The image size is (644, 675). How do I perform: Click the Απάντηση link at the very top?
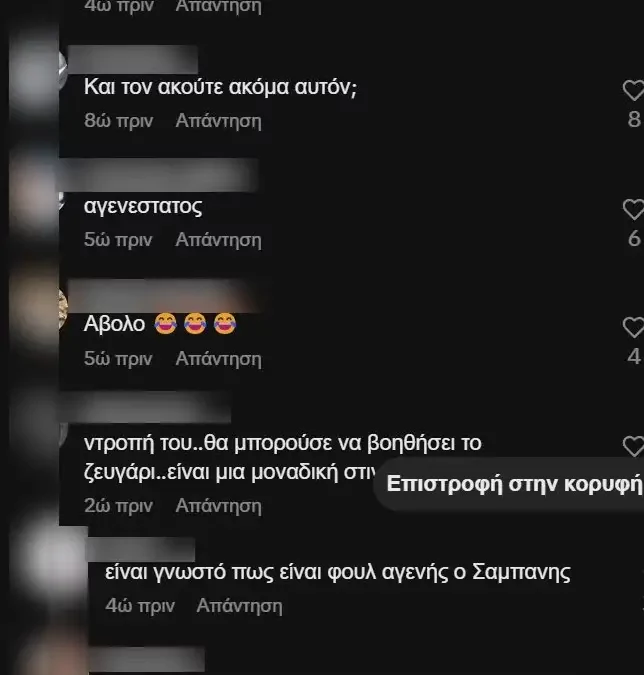click(218, 6)
